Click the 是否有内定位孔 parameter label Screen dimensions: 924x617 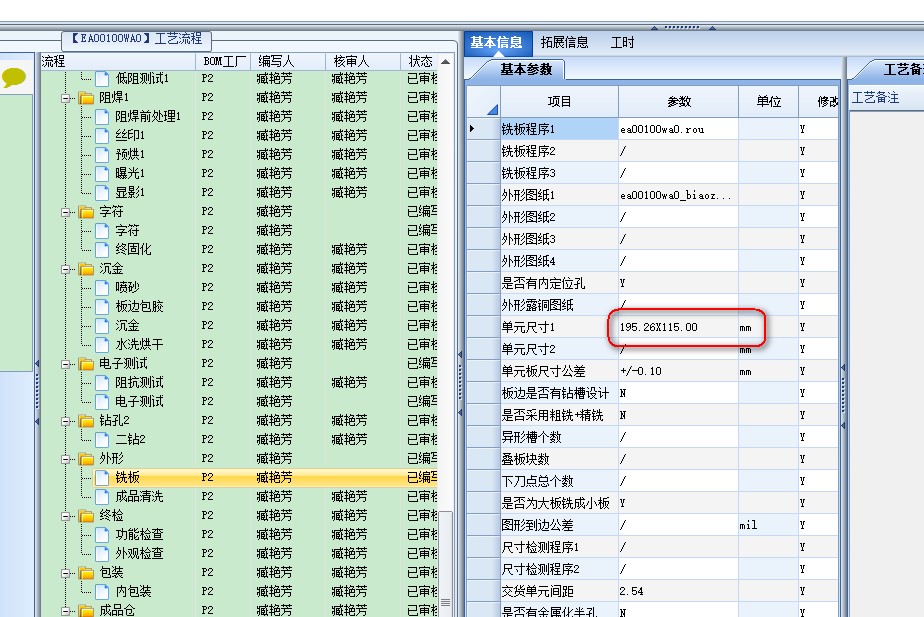point(543,283)
